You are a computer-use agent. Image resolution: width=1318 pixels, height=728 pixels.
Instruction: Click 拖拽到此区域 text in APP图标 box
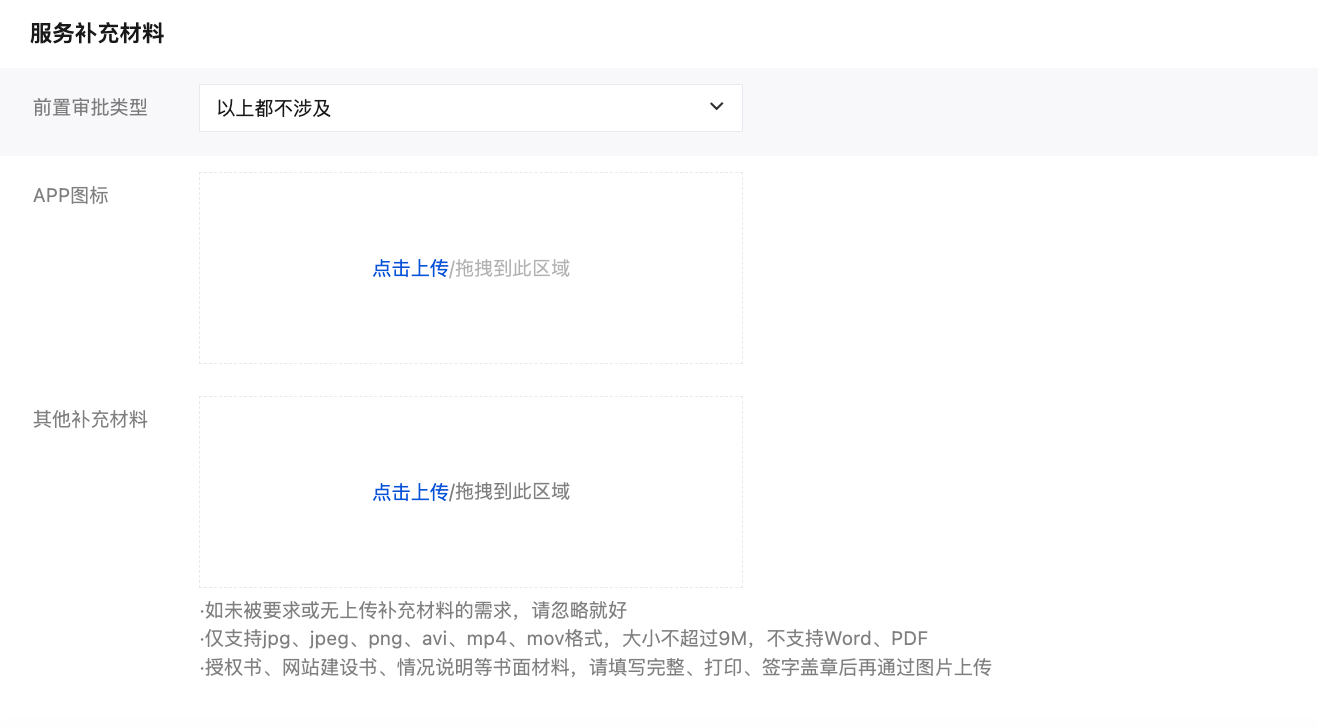click(x=513, y=268)
